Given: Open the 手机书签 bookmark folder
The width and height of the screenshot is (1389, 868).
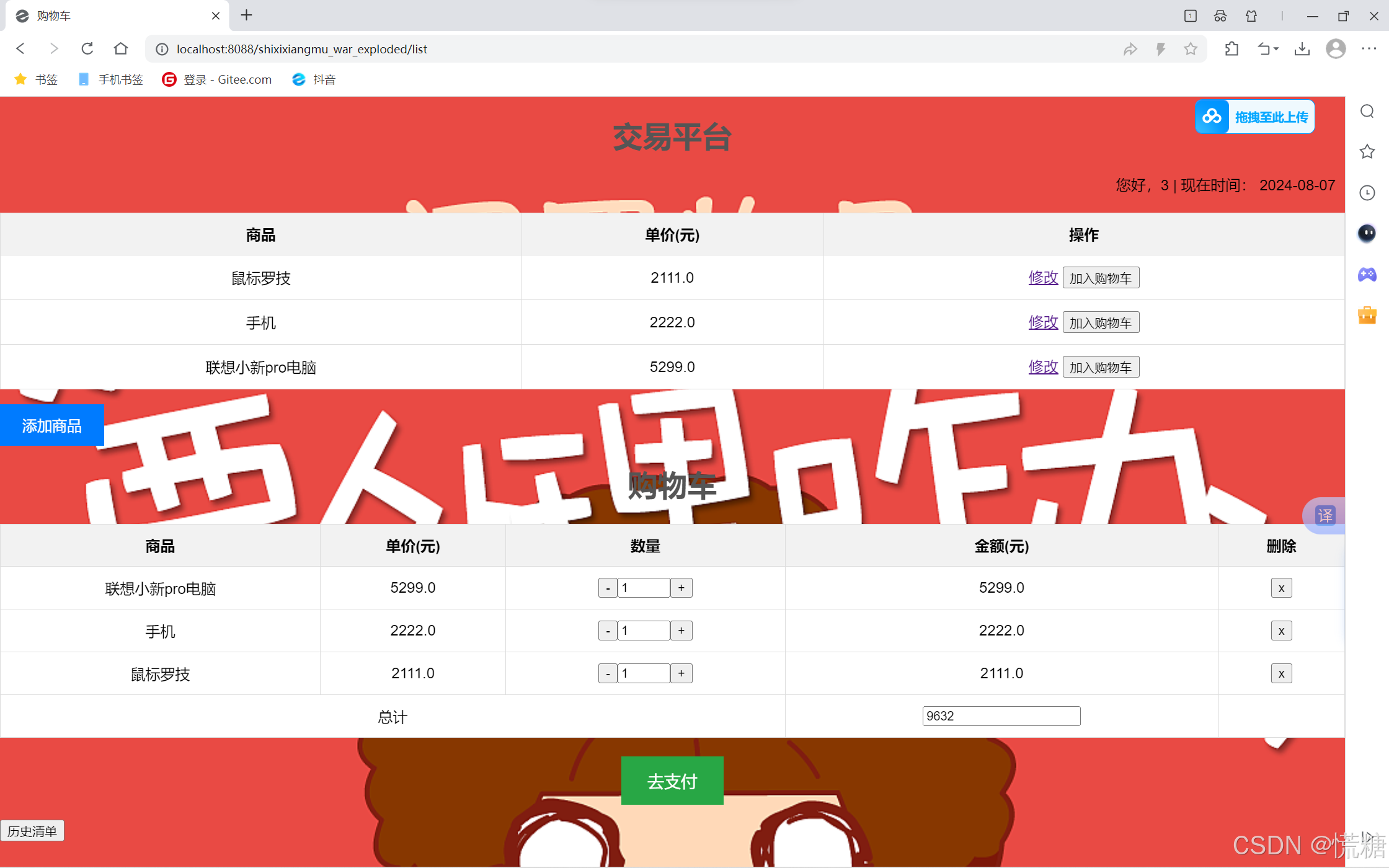Looking at the screenshot, I should (111, 79).
